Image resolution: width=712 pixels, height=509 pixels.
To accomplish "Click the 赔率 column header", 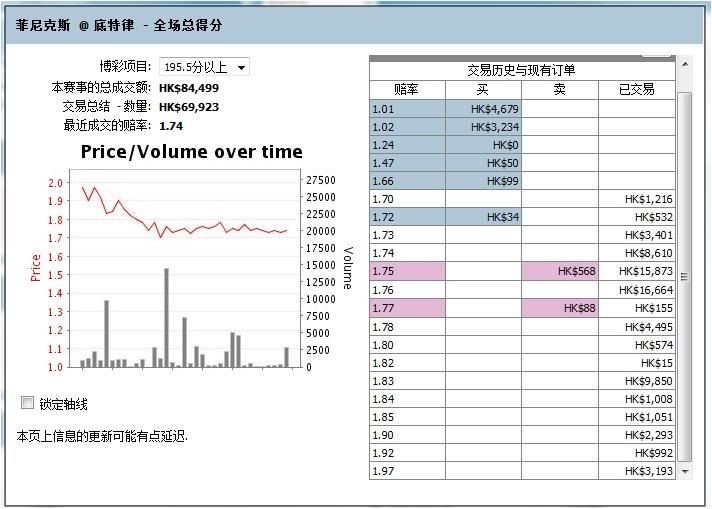I will 407,90.
